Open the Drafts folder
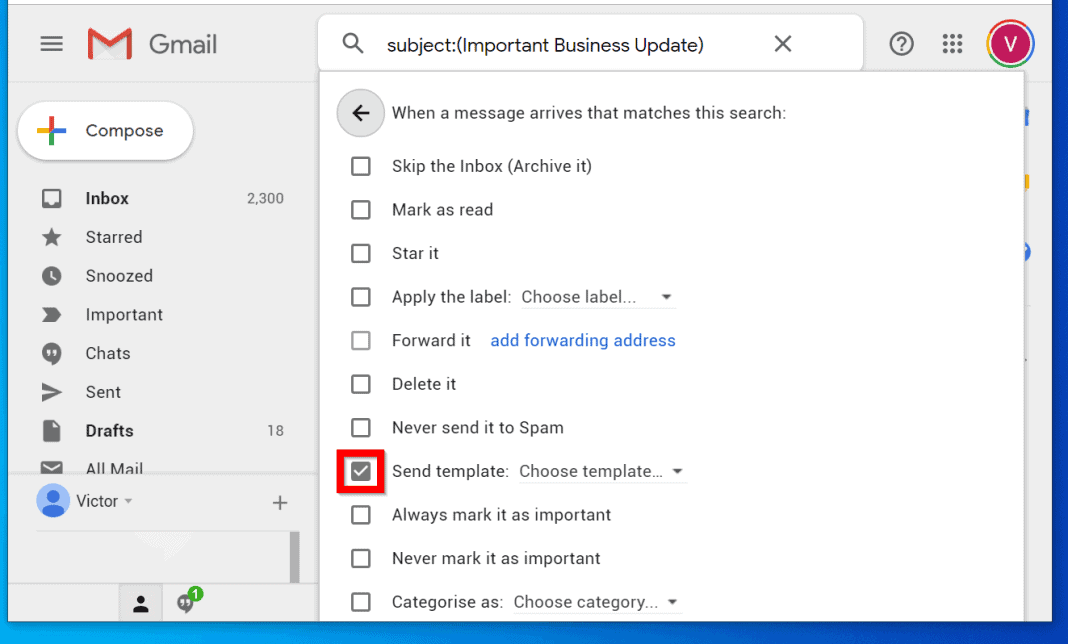The width and height of the screenshot is (1068, 644). click(x=107, y=430)
